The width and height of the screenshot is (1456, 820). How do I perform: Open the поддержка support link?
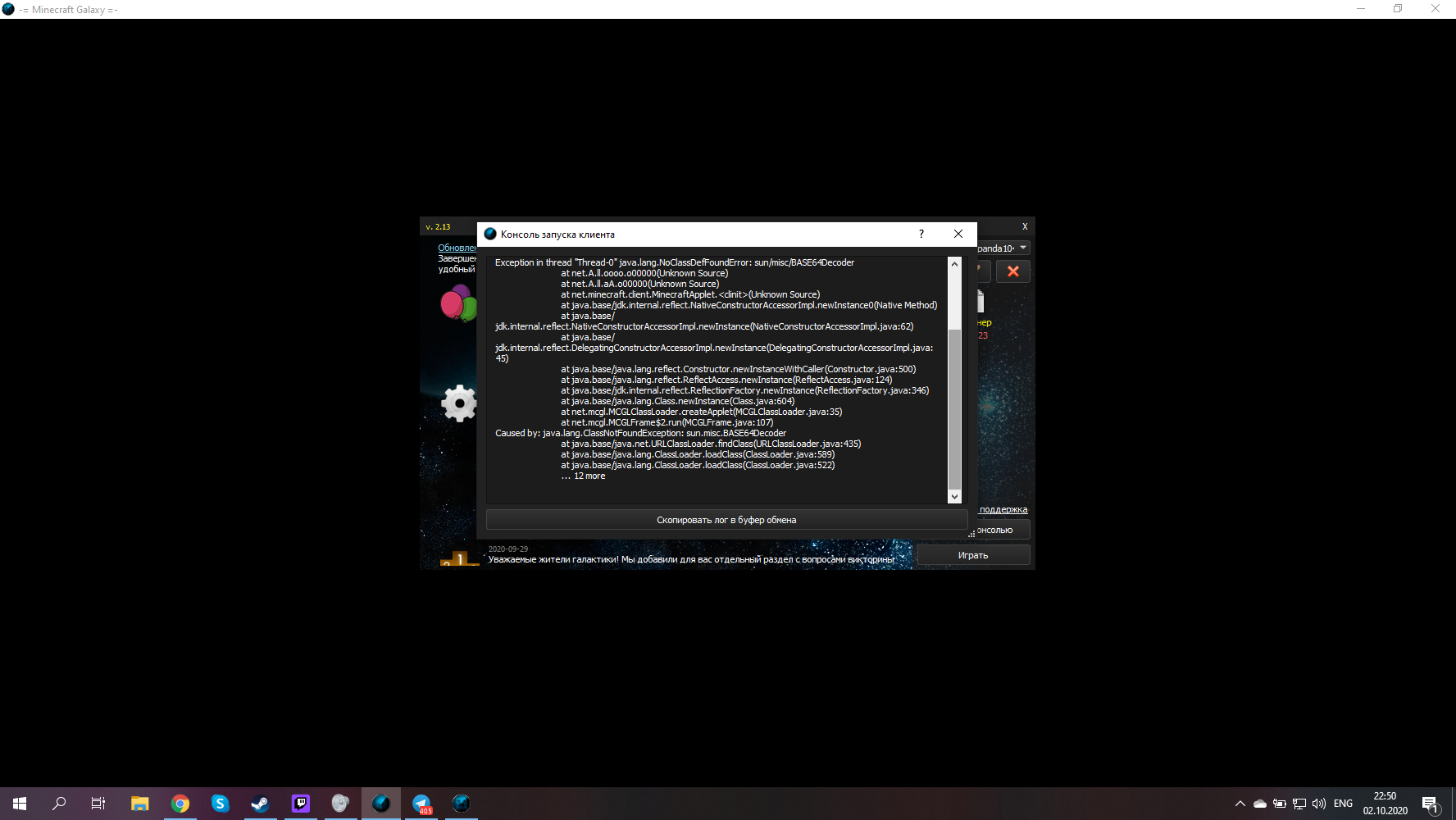click(x=1003, y=509)
